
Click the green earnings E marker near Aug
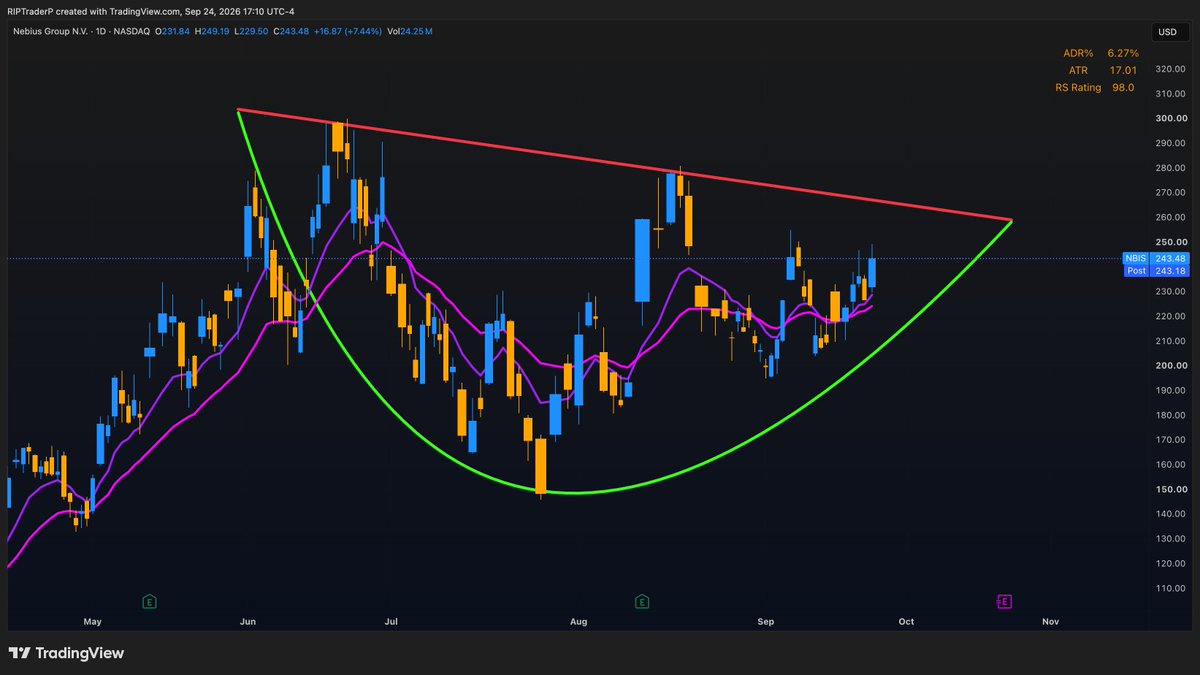coord(642,602)
